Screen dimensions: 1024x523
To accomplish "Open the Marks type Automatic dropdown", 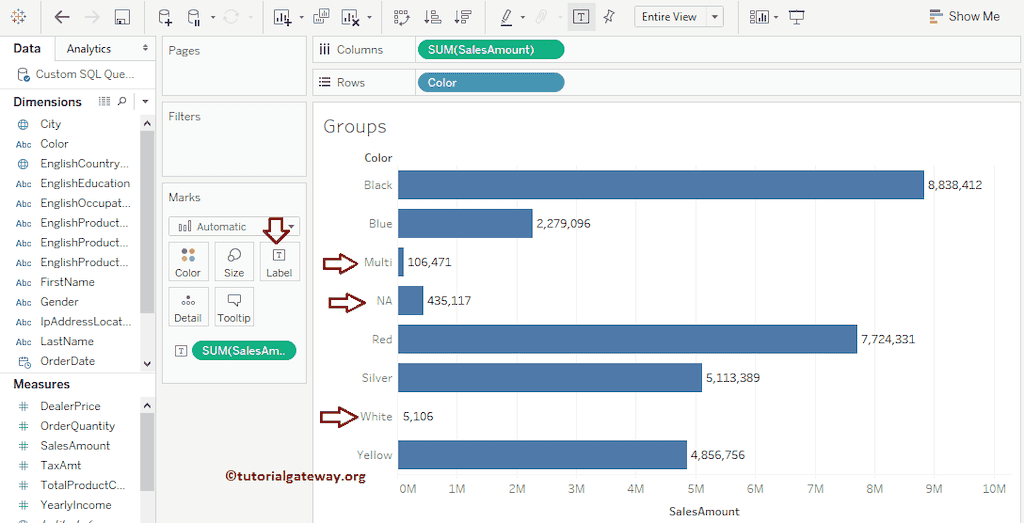I will tap(234, 227).
